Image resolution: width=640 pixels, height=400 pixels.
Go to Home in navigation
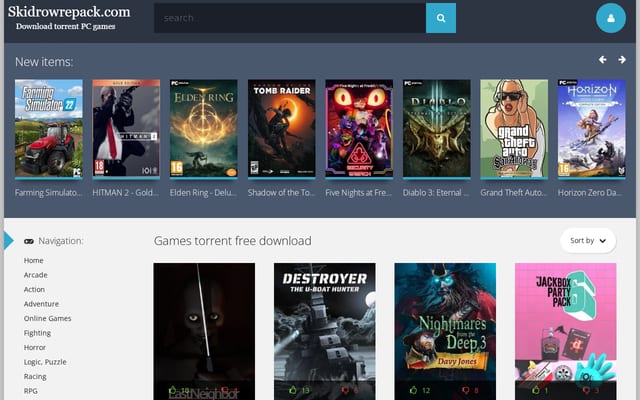point(33,260)
